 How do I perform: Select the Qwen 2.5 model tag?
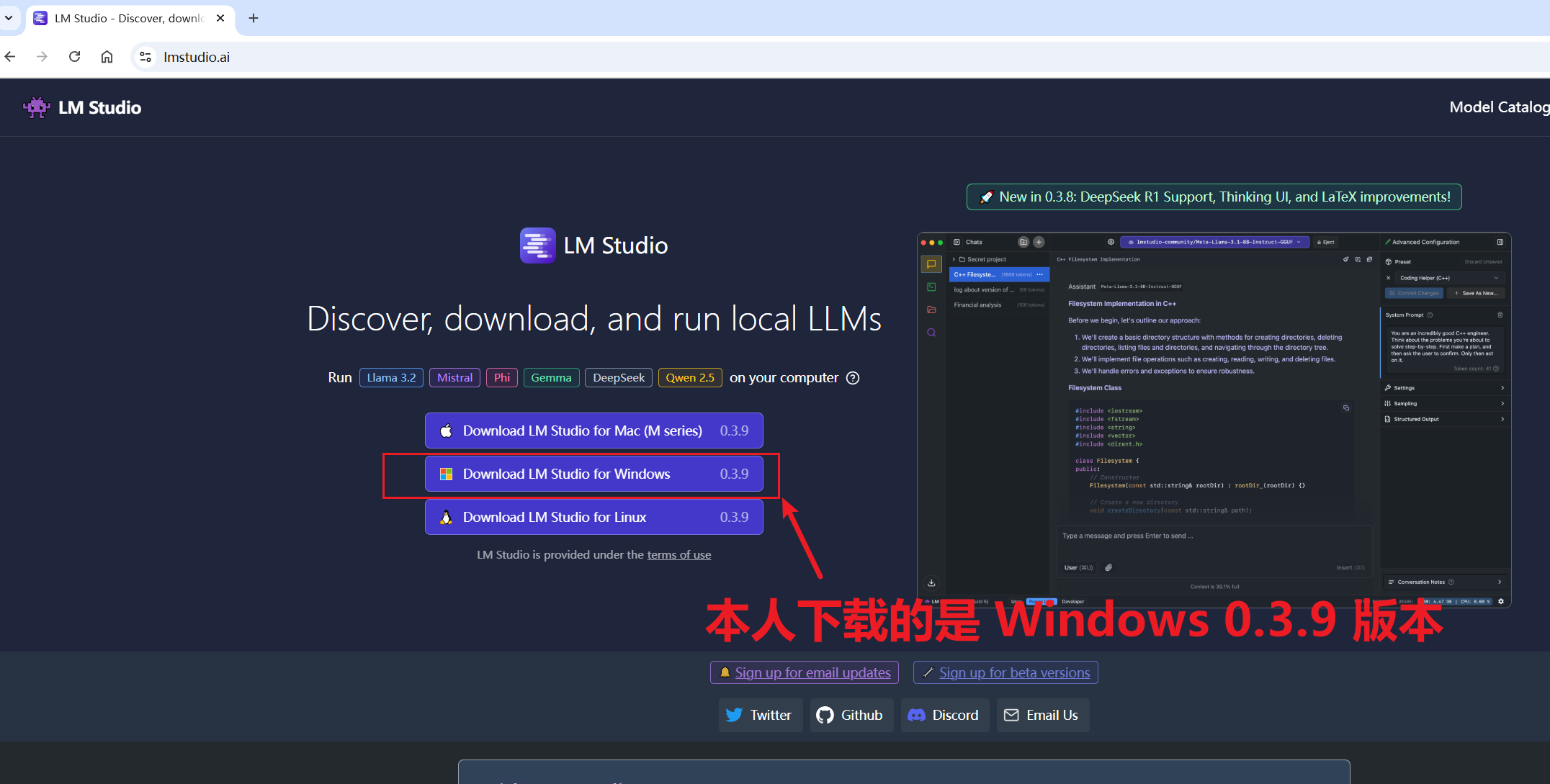tap(690, 378)
